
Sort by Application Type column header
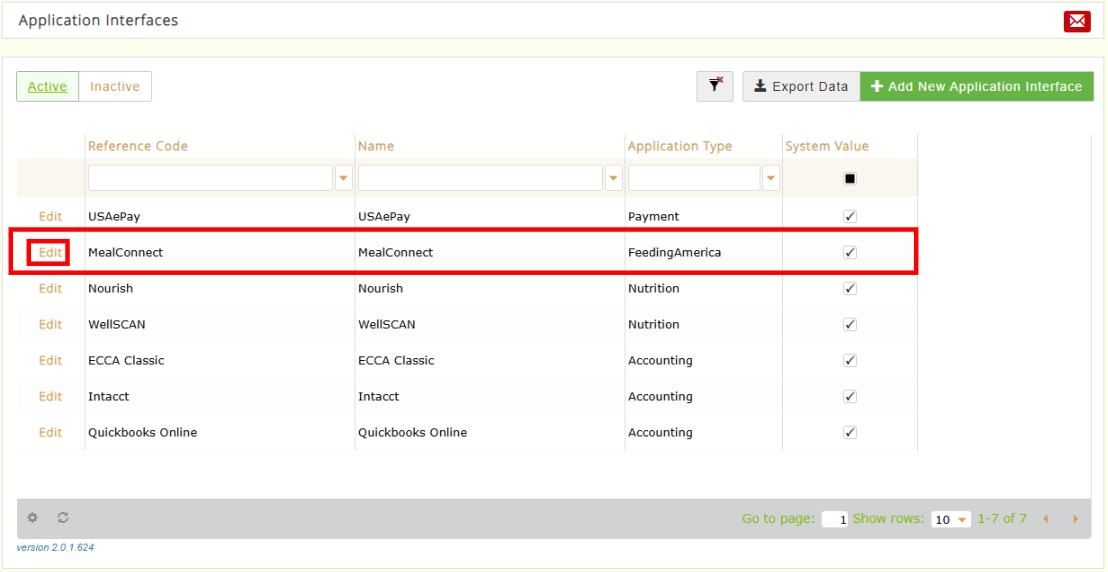pos(680,146)
